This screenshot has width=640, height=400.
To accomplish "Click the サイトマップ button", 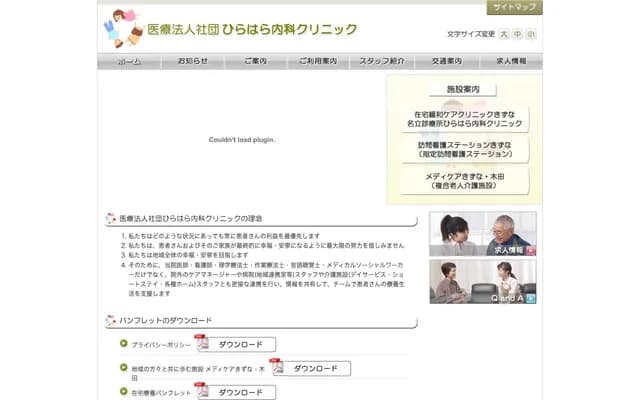I will pos(514,7).
